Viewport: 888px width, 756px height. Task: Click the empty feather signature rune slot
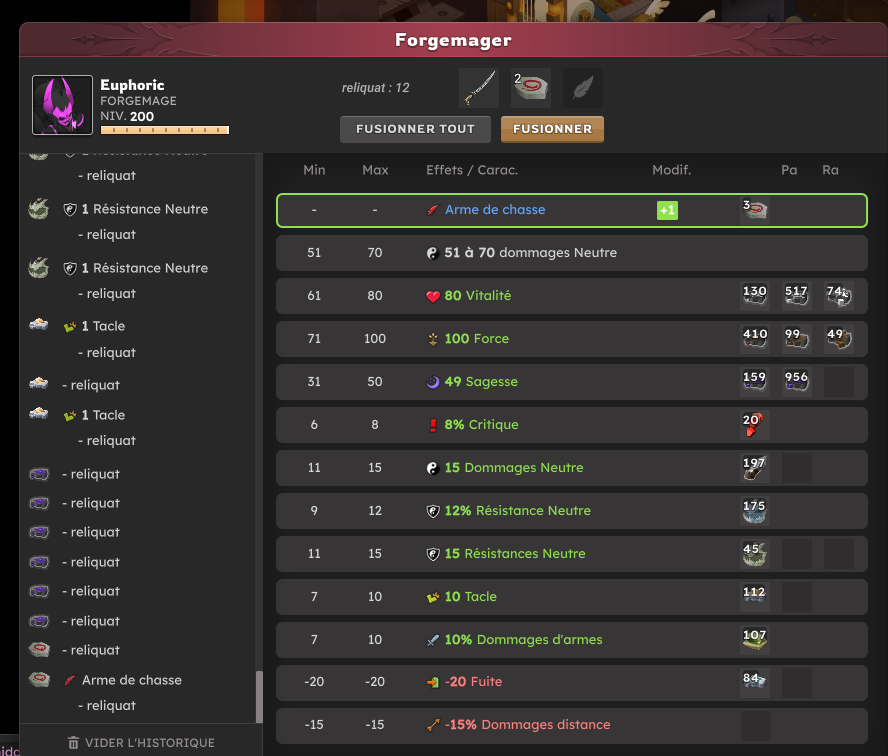(583, 88)
